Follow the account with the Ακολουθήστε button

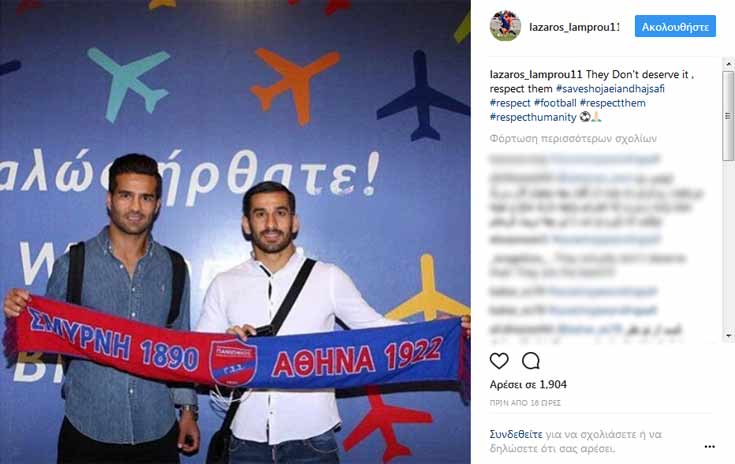[x=675, y=26]
